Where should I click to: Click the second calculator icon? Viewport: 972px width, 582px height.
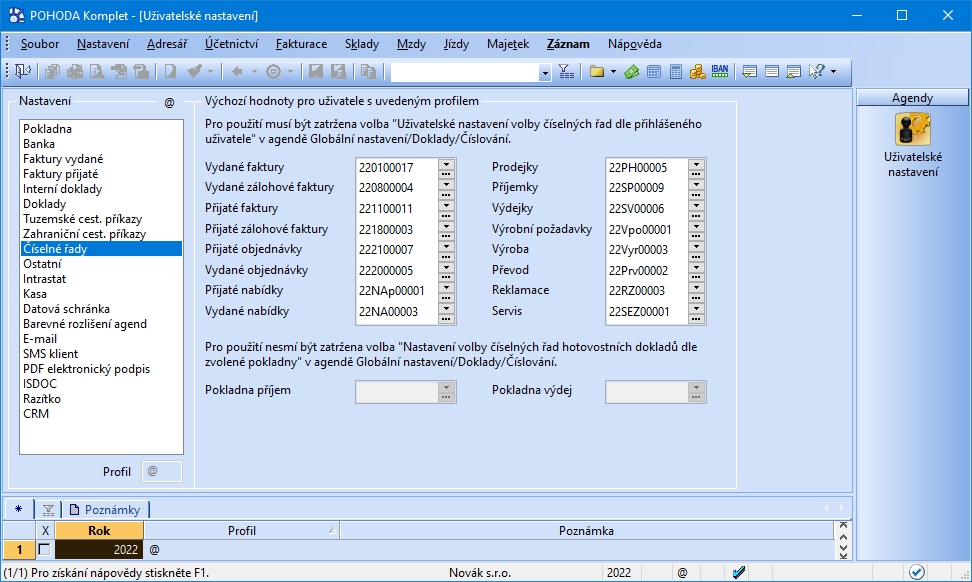coord(676,72)
